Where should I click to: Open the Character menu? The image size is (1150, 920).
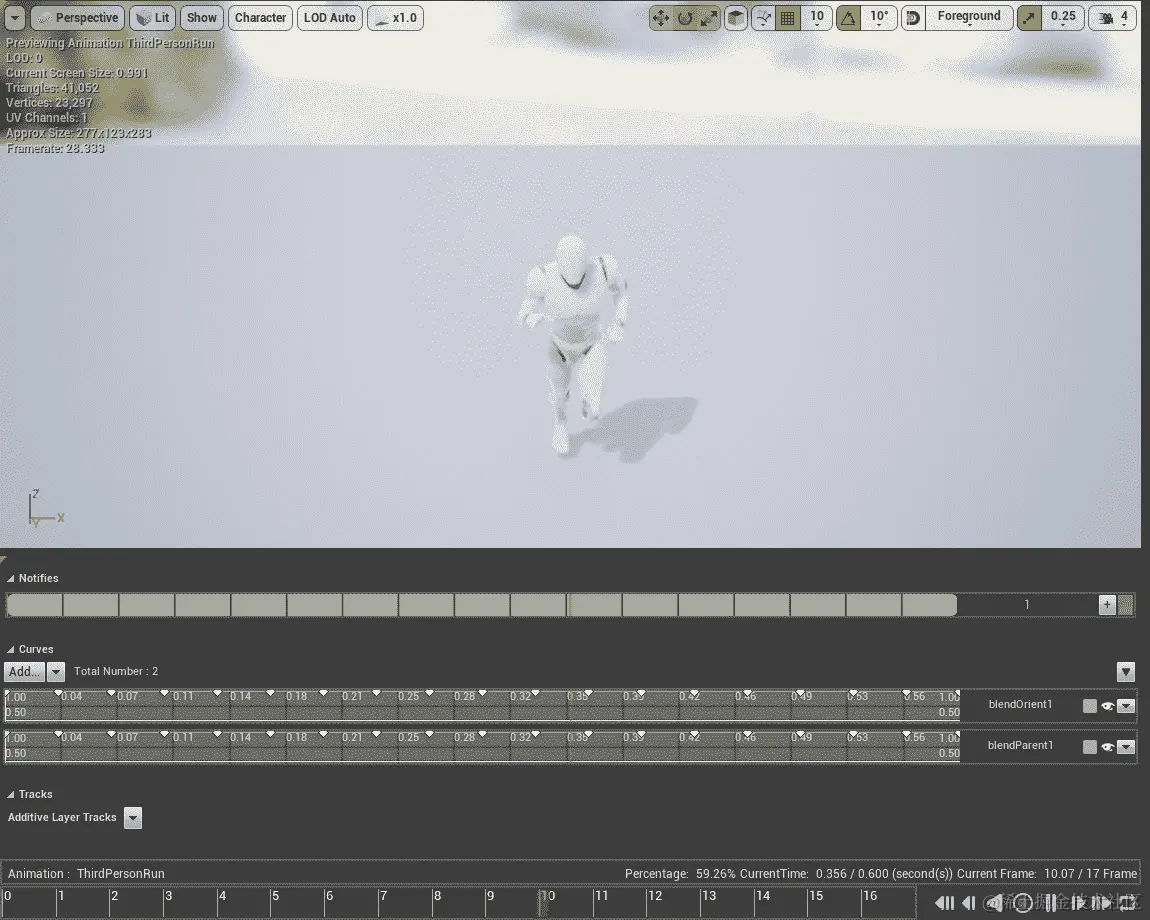[x=260, y=18]
